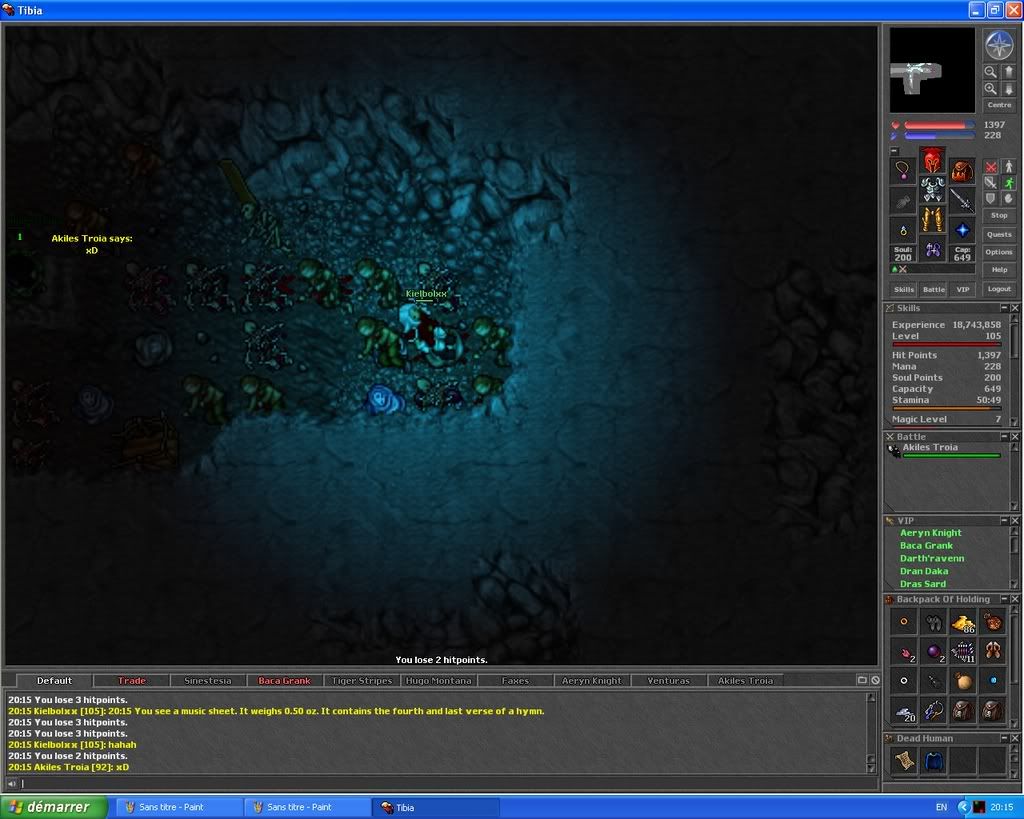The height and width of the screenshot is (819, 1024).
Task: Close the Battle panel
Action: click(x=1015, y=436)
